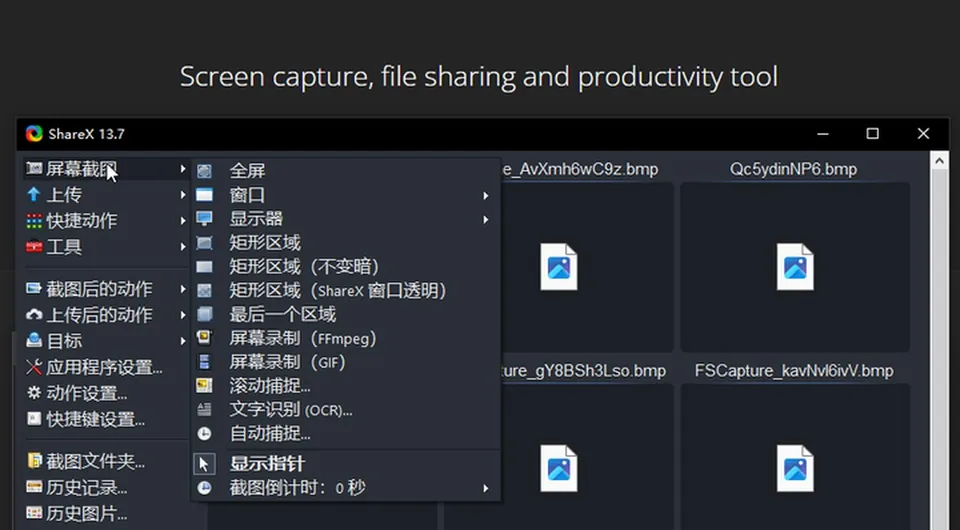960x530 pixels.
Task: Expand the 上传 submenu arrow
Action: coord(182,195)
